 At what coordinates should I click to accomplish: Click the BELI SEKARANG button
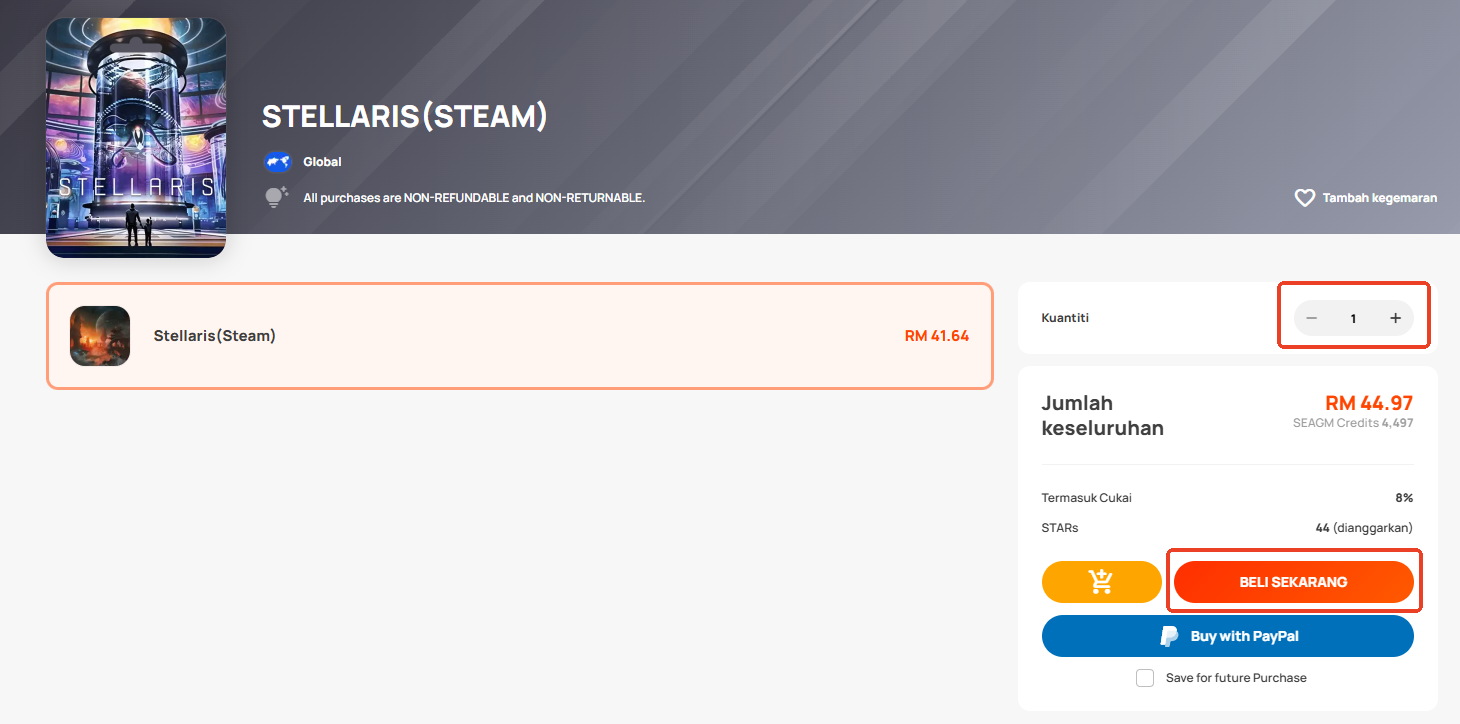1293,582
